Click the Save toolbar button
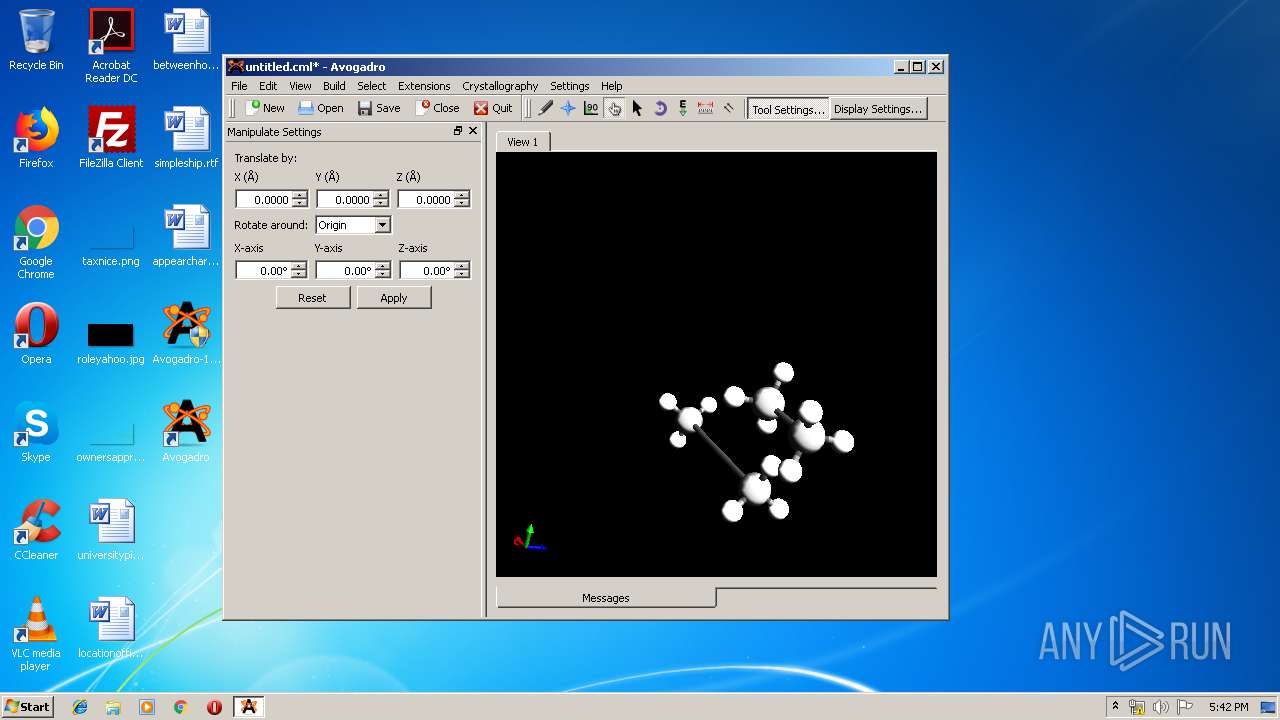Image resolution: width=1280 pixels, height=720 pixels. 379,108
